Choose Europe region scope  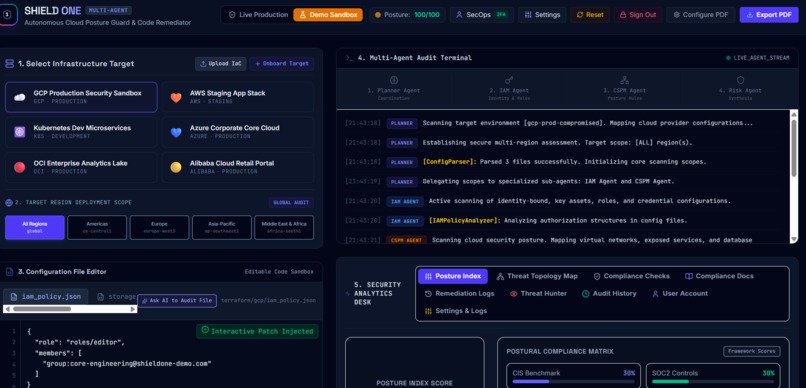point(159,227)
